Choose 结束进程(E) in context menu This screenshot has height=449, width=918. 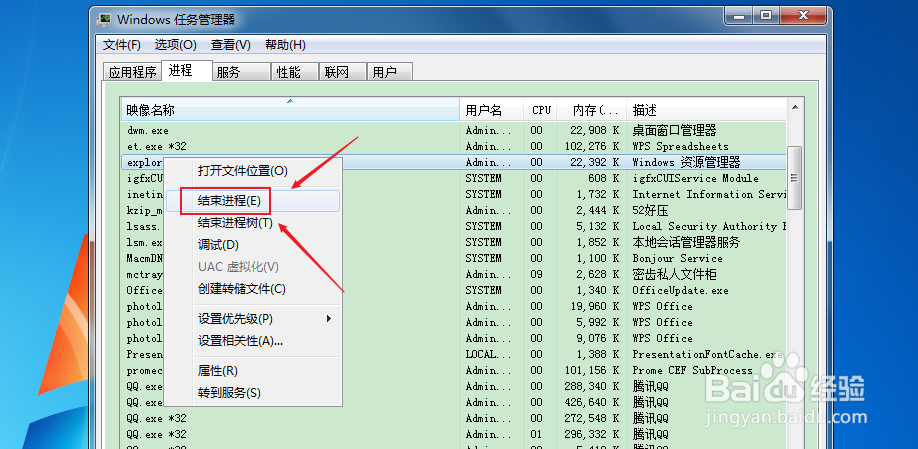[253, 201]
